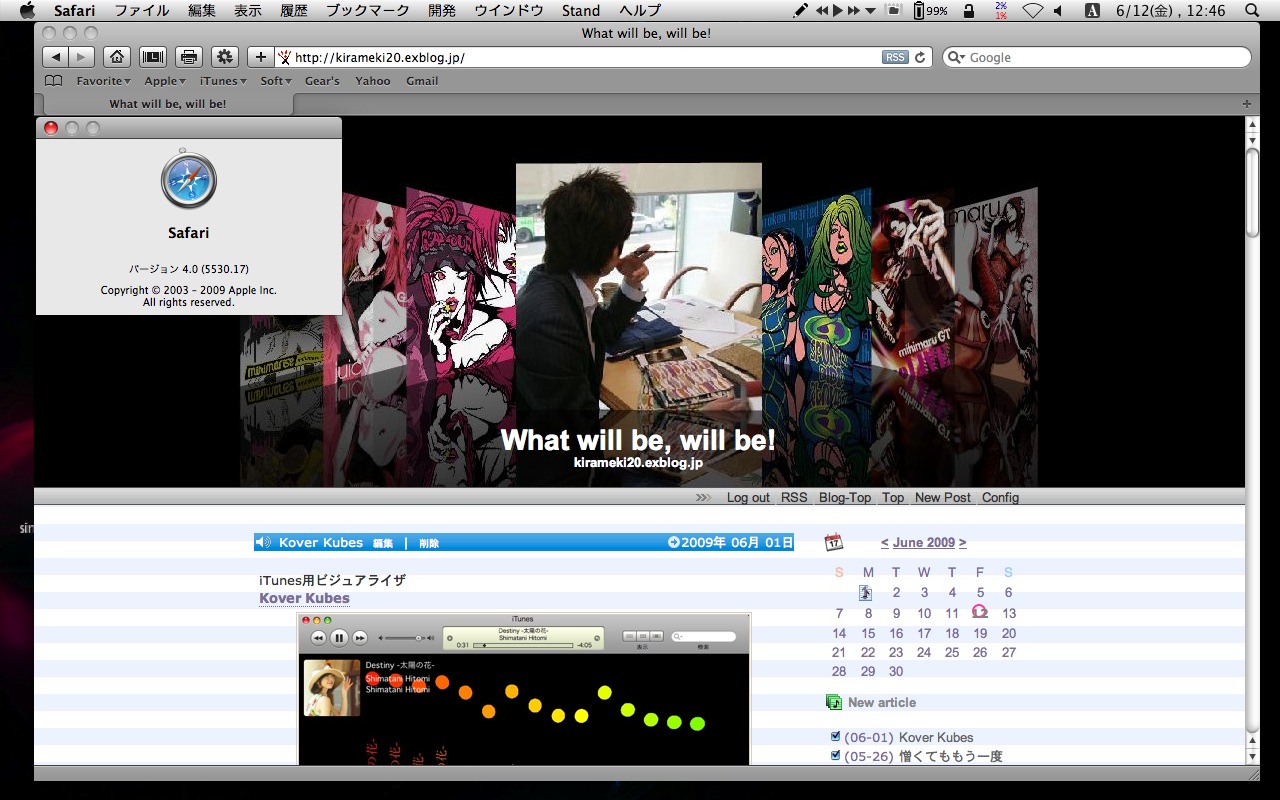Click the battery 99% status icon

click(x=931, y=10)
